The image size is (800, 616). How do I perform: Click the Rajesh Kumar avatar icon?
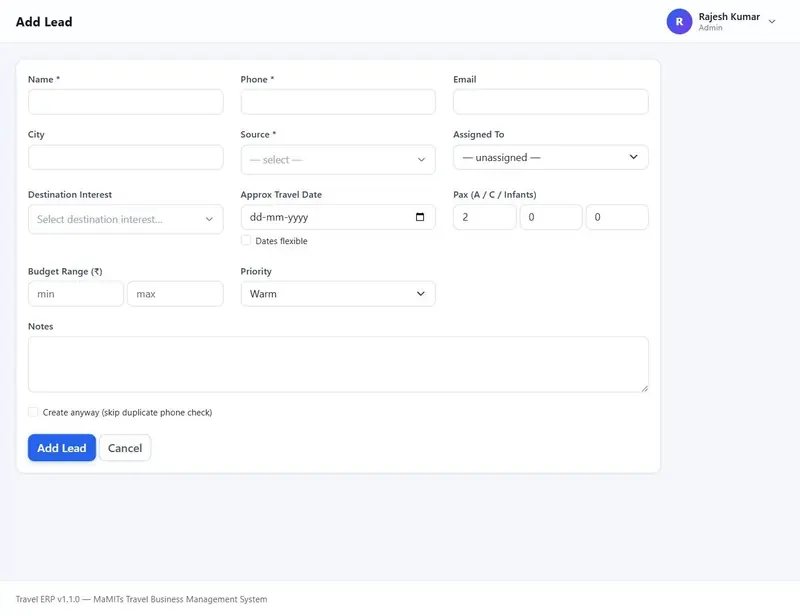coord(679,21)
